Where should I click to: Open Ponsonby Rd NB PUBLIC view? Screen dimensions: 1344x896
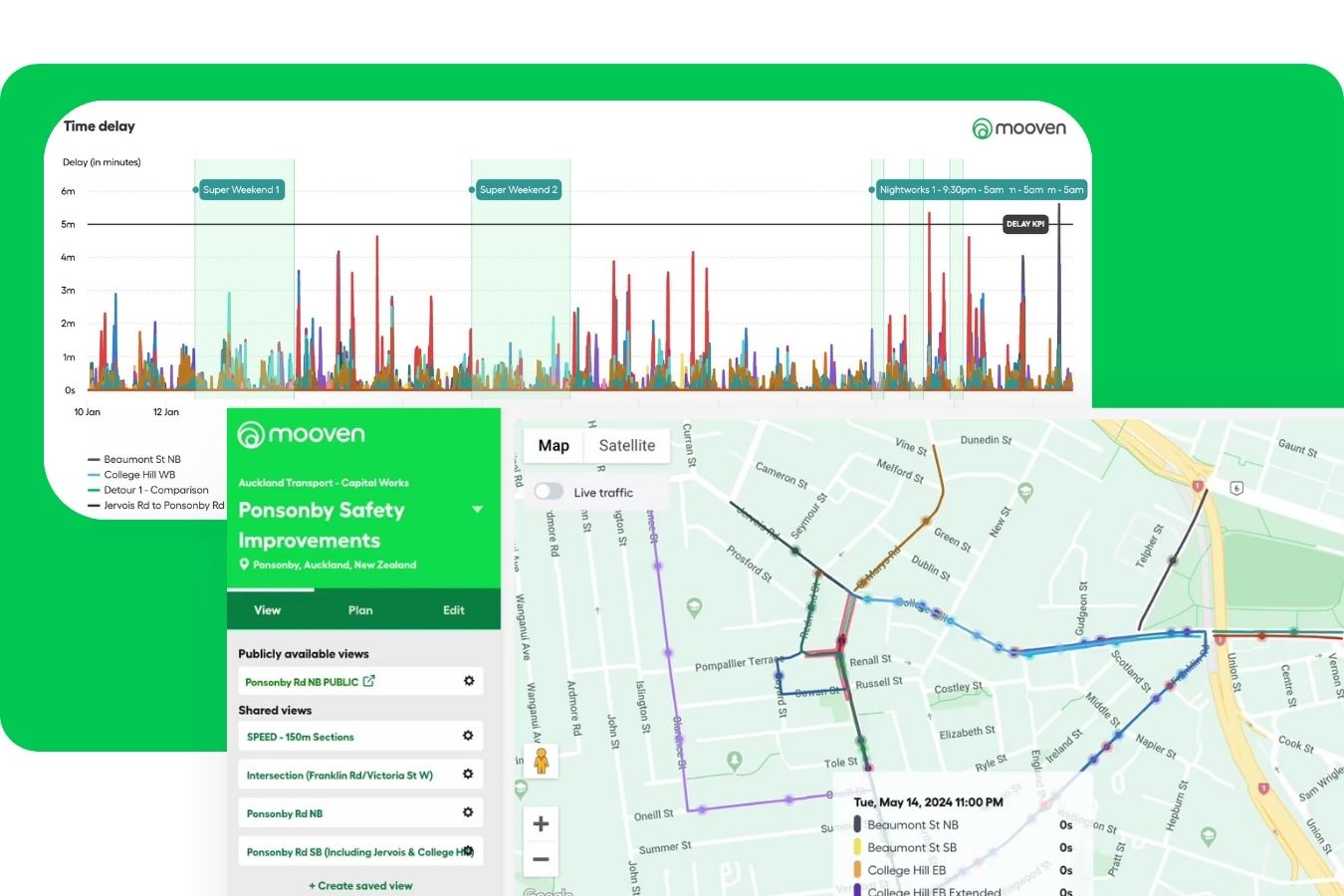click(301, 682)
